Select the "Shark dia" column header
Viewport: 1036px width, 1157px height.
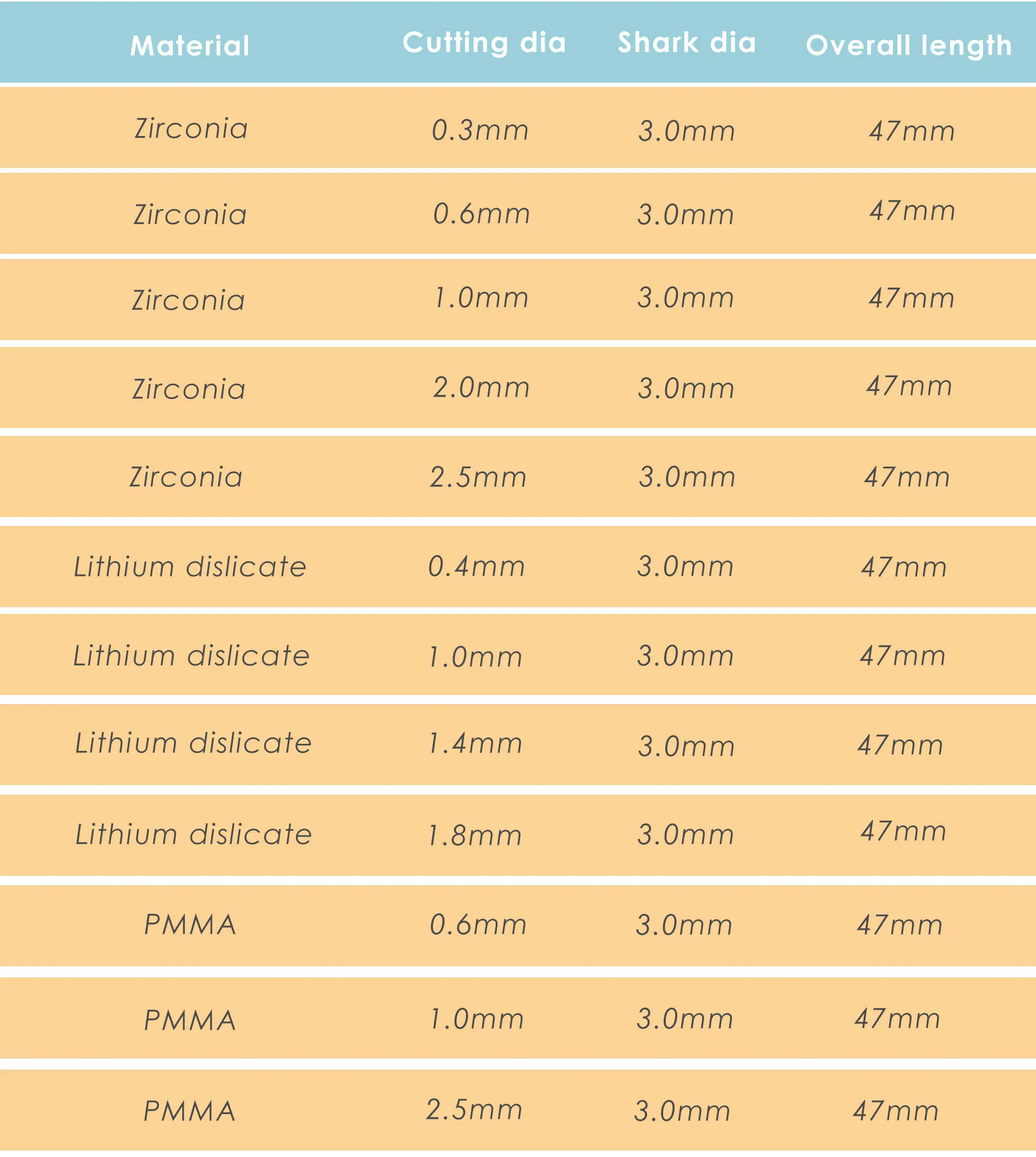tap(686, 43)
